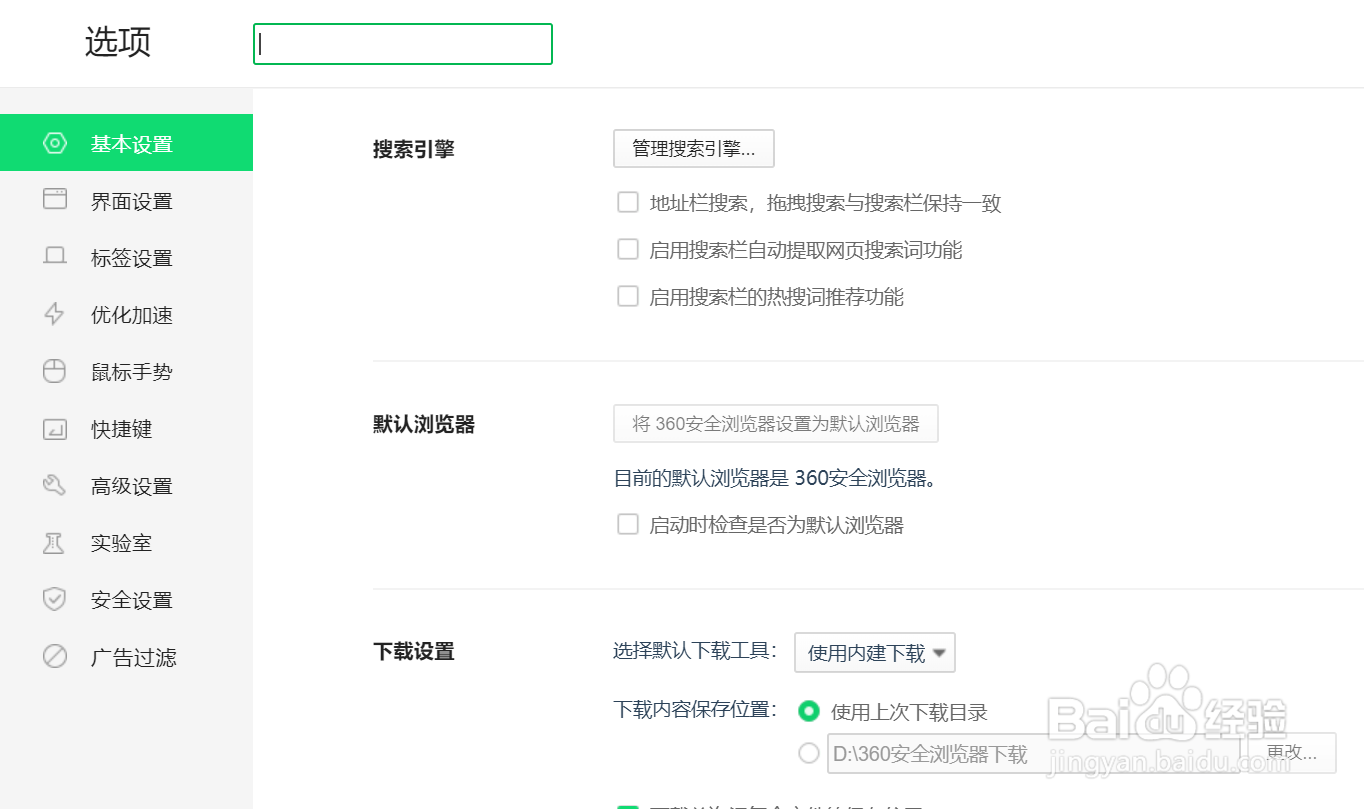
Task: Click the mouse icon beside 鼠标手势
Action: (54, 371)
